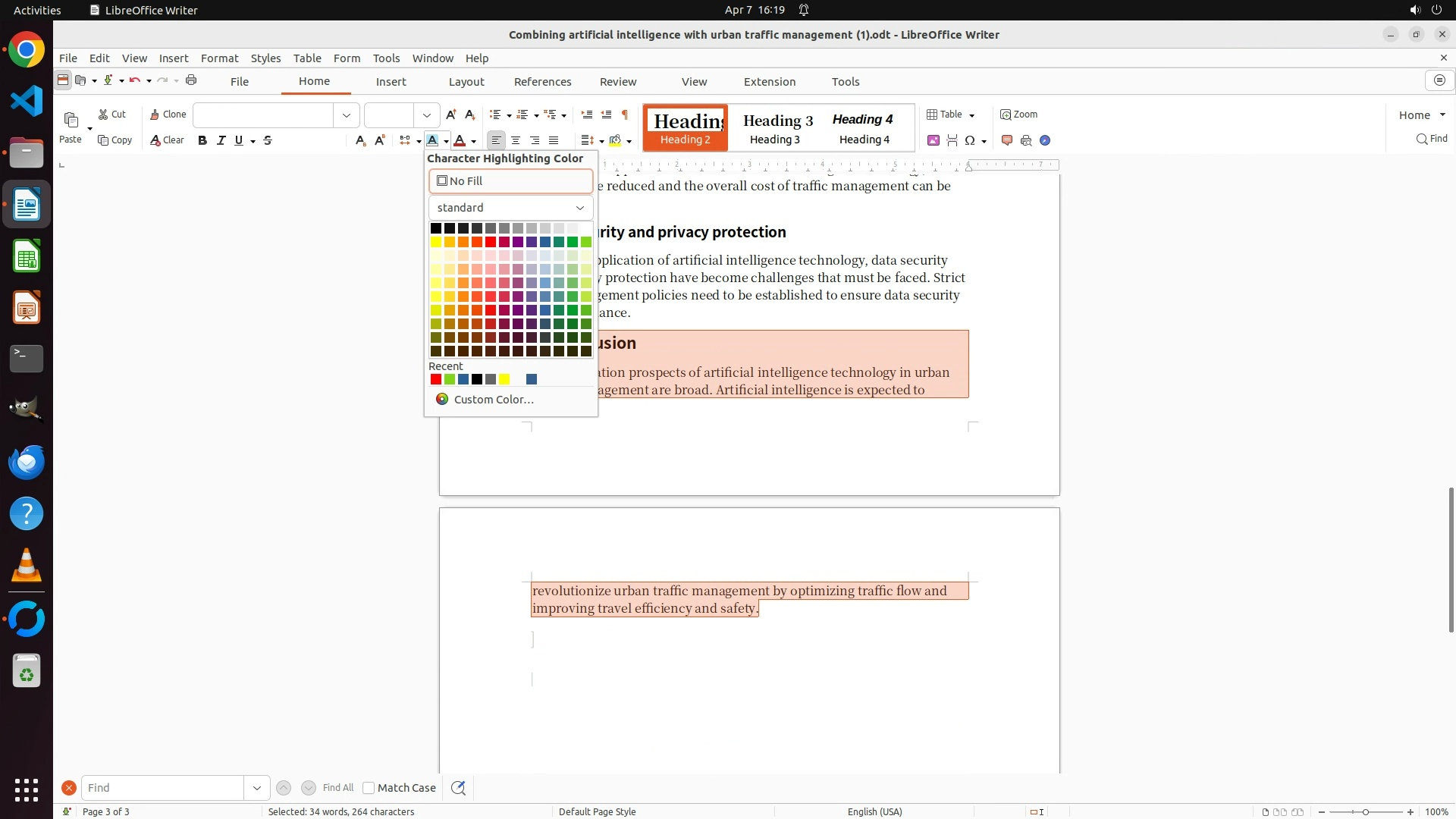Apply strikethrough to selected text

point(268,140)
